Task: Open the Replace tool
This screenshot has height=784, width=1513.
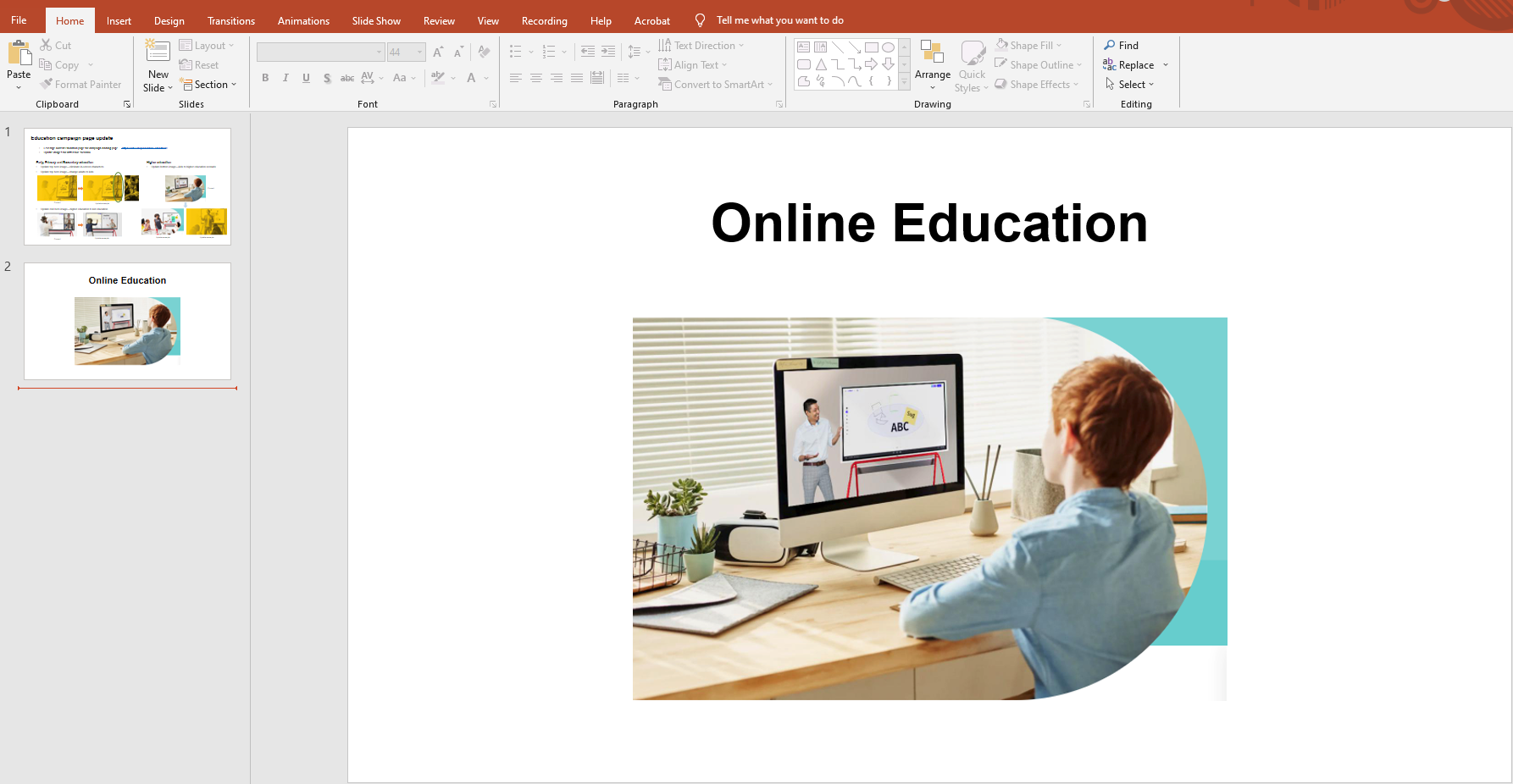Action: click(x=1135, y=64)
